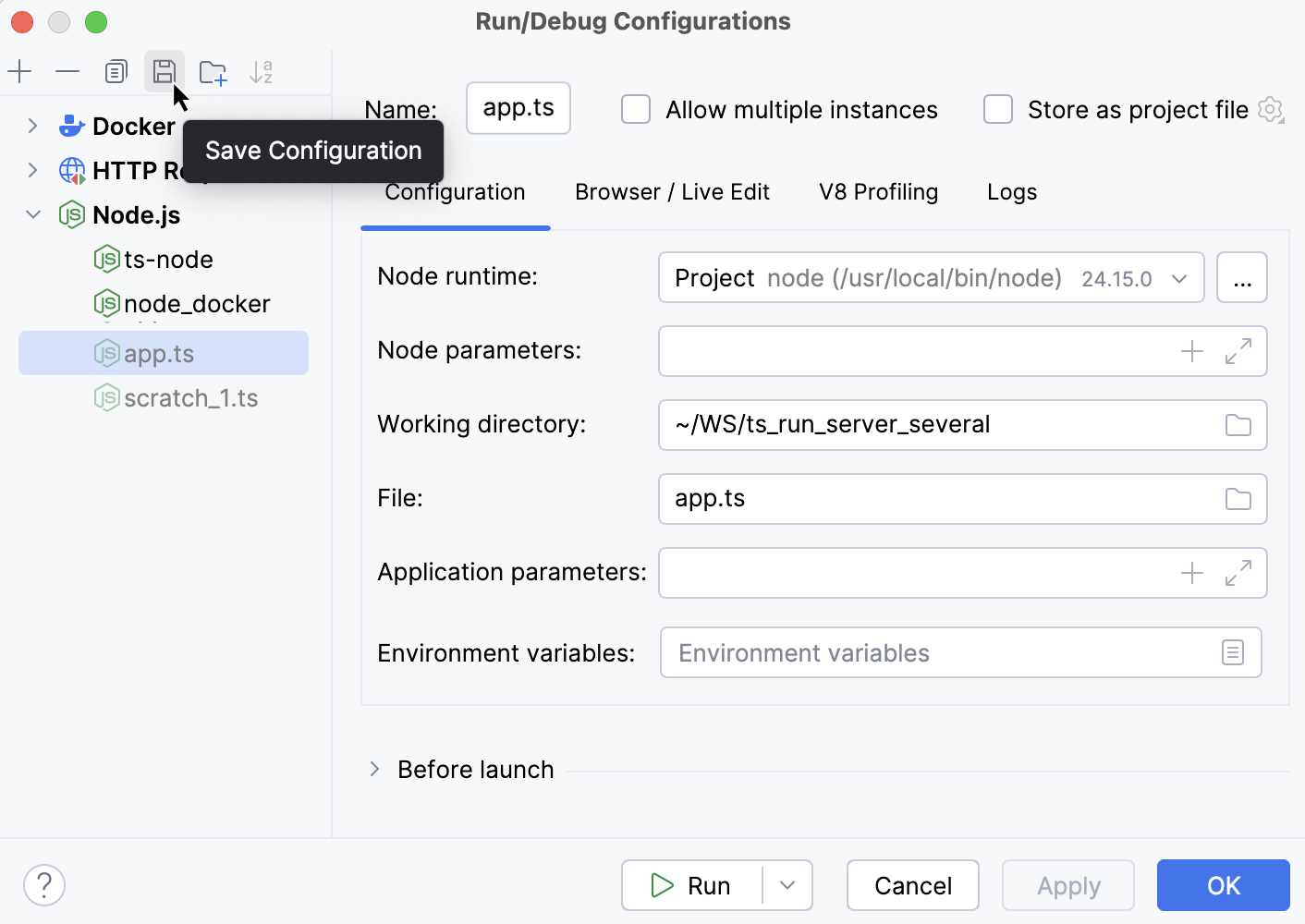The height and width of the screenshot is (924, 1305).
Task: Toggle Allow multiple instances checkbox
Action: (x=636, y=109)
